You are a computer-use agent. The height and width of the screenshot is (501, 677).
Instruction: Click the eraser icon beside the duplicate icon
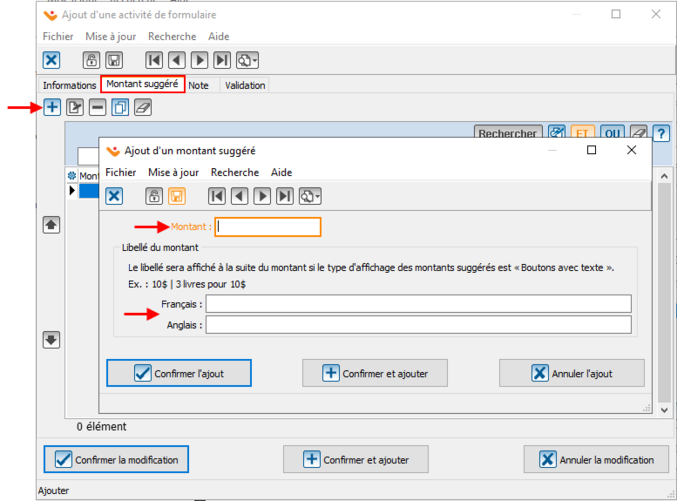pyautogui.click(x=143, y=107)
